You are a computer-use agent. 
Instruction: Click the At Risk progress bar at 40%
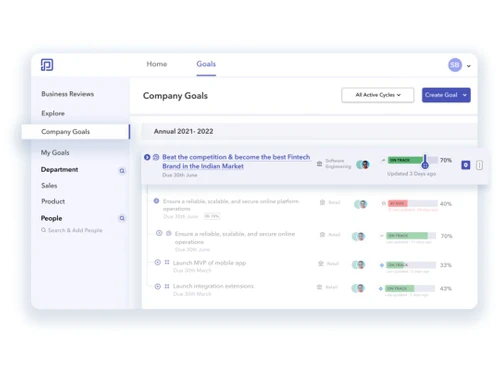(x=413, y=203)
